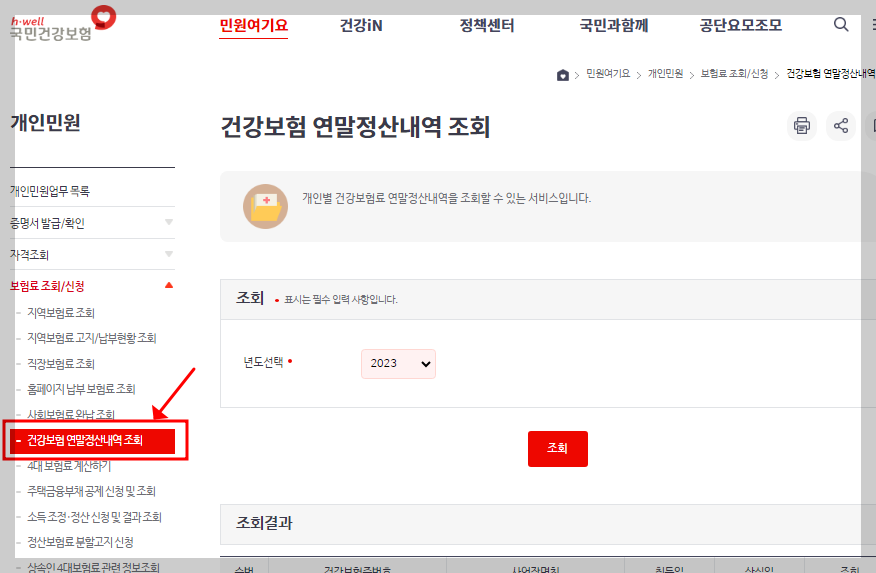Click 민원여기요 in the breadcrumb
Screen dimensions: 876x573
pyautogui.click(x=608, y=74)
